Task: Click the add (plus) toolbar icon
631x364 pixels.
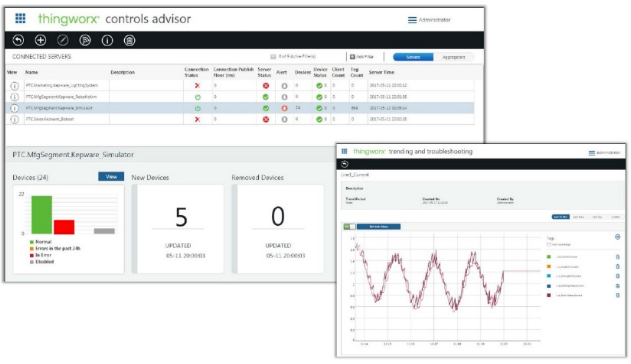Action: pyautogui.click(x=40, y=40)
